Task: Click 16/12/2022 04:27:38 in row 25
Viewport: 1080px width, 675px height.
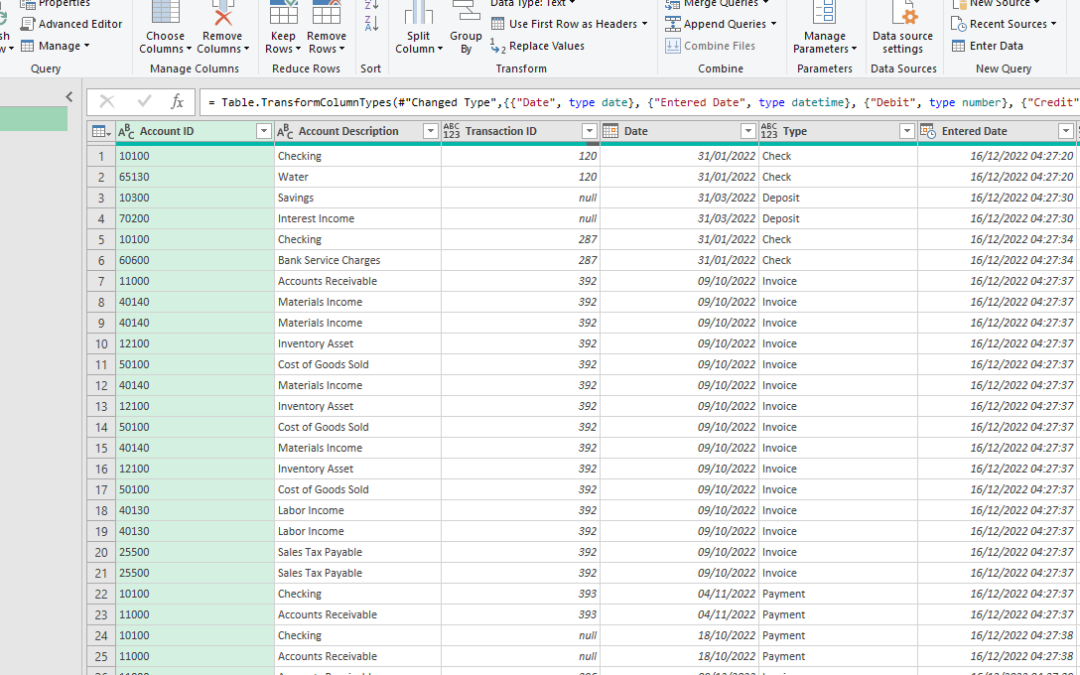Action: point(997,656)
